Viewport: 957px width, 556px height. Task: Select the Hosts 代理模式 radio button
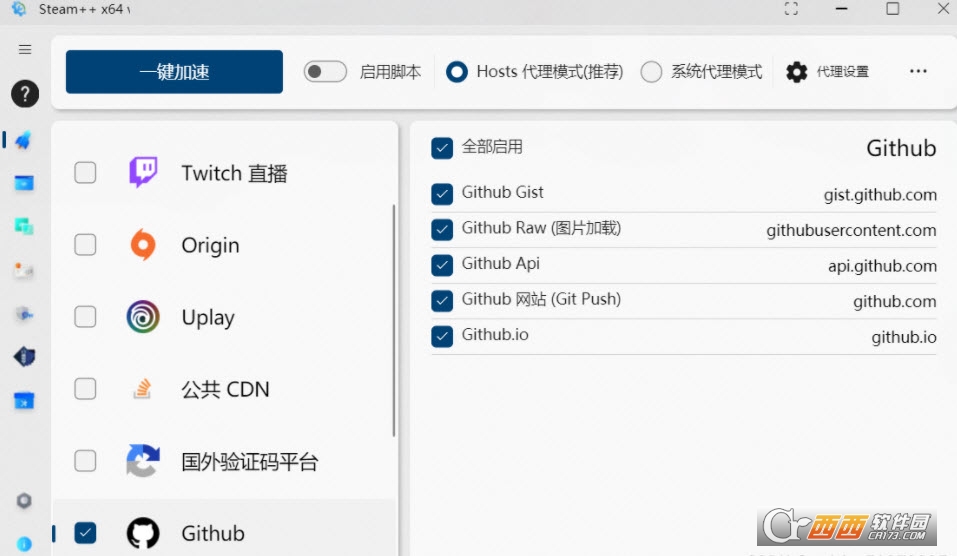[457, 72]
